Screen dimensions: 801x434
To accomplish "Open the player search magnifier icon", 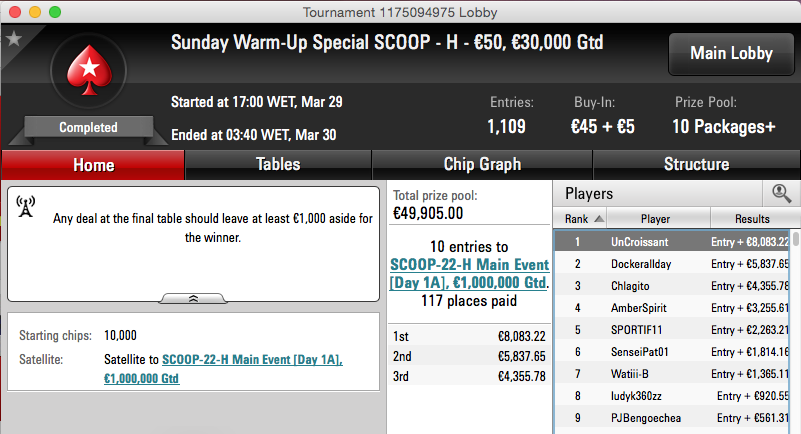I will 781,194.
